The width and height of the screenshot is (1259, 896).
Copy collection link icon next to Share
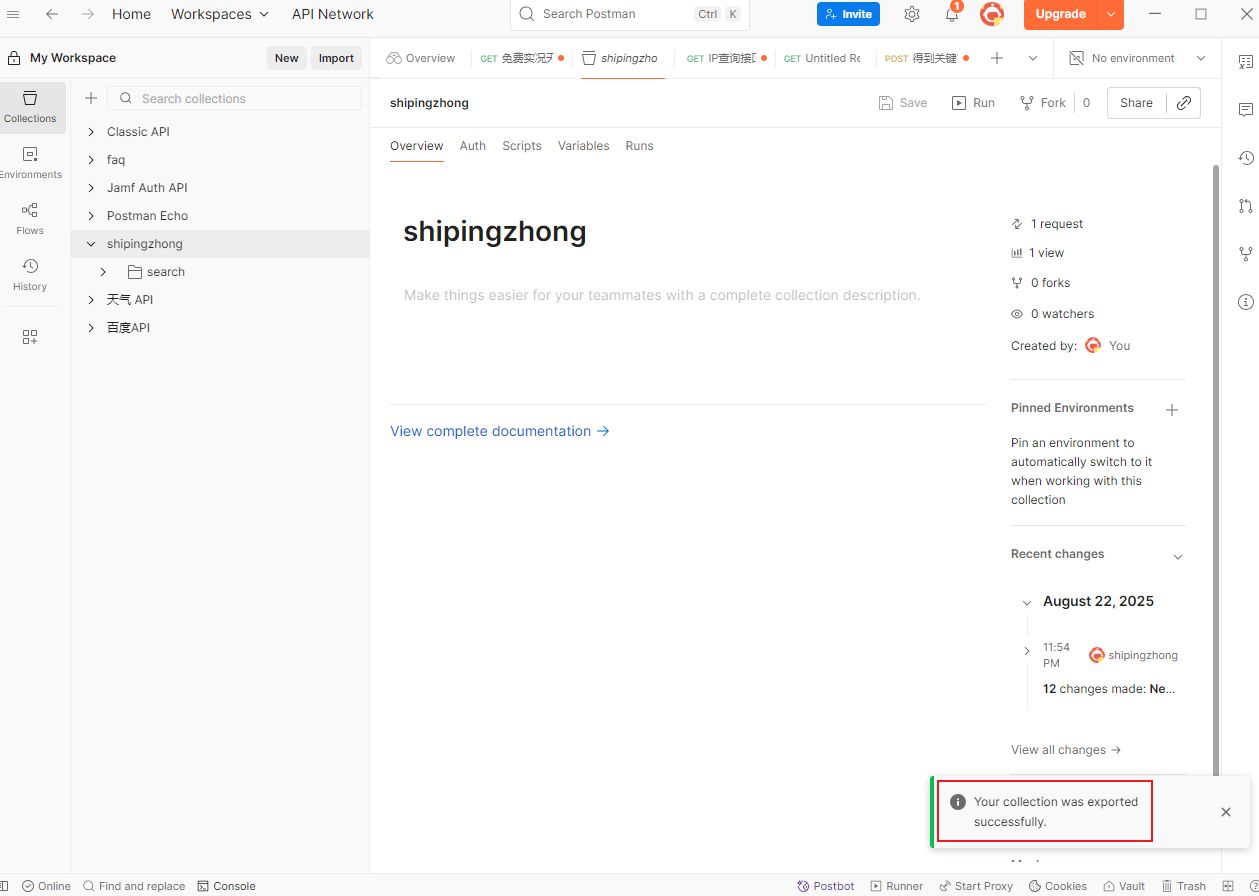coord(1184,103)
